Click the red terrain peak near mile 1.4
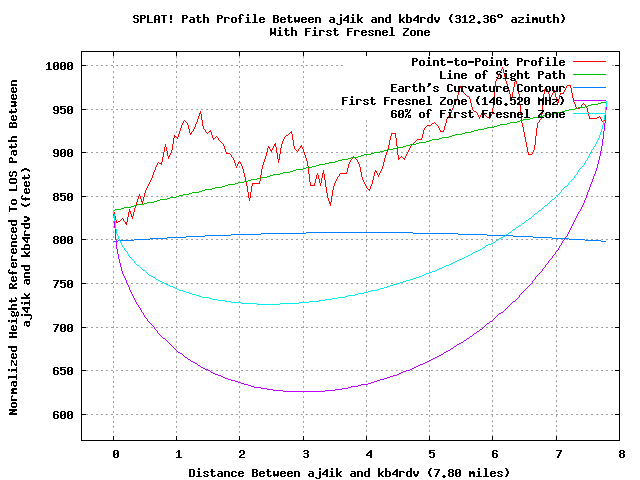This screenshot has height=480, width=640. click(x=200, y=112)
